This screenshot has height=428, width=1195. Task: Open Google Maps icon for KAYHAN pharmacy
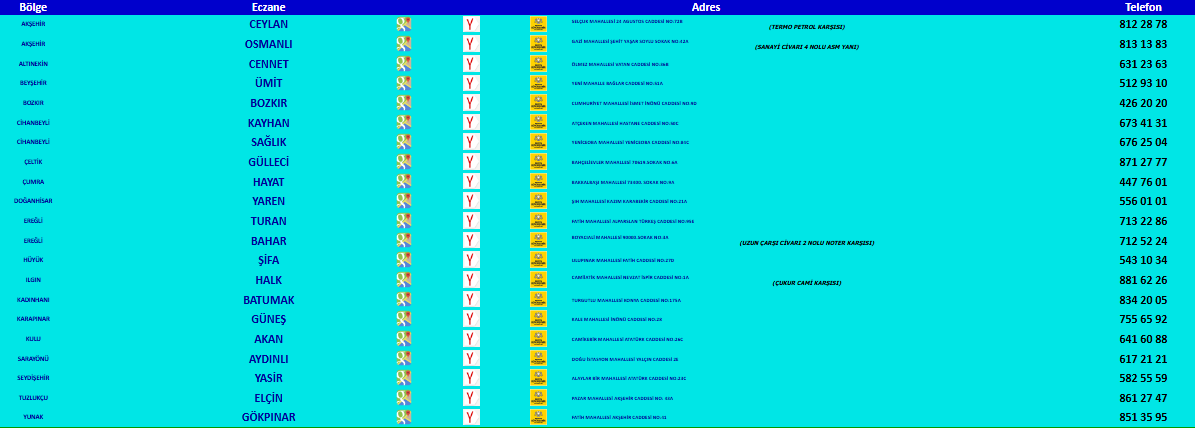404,123
